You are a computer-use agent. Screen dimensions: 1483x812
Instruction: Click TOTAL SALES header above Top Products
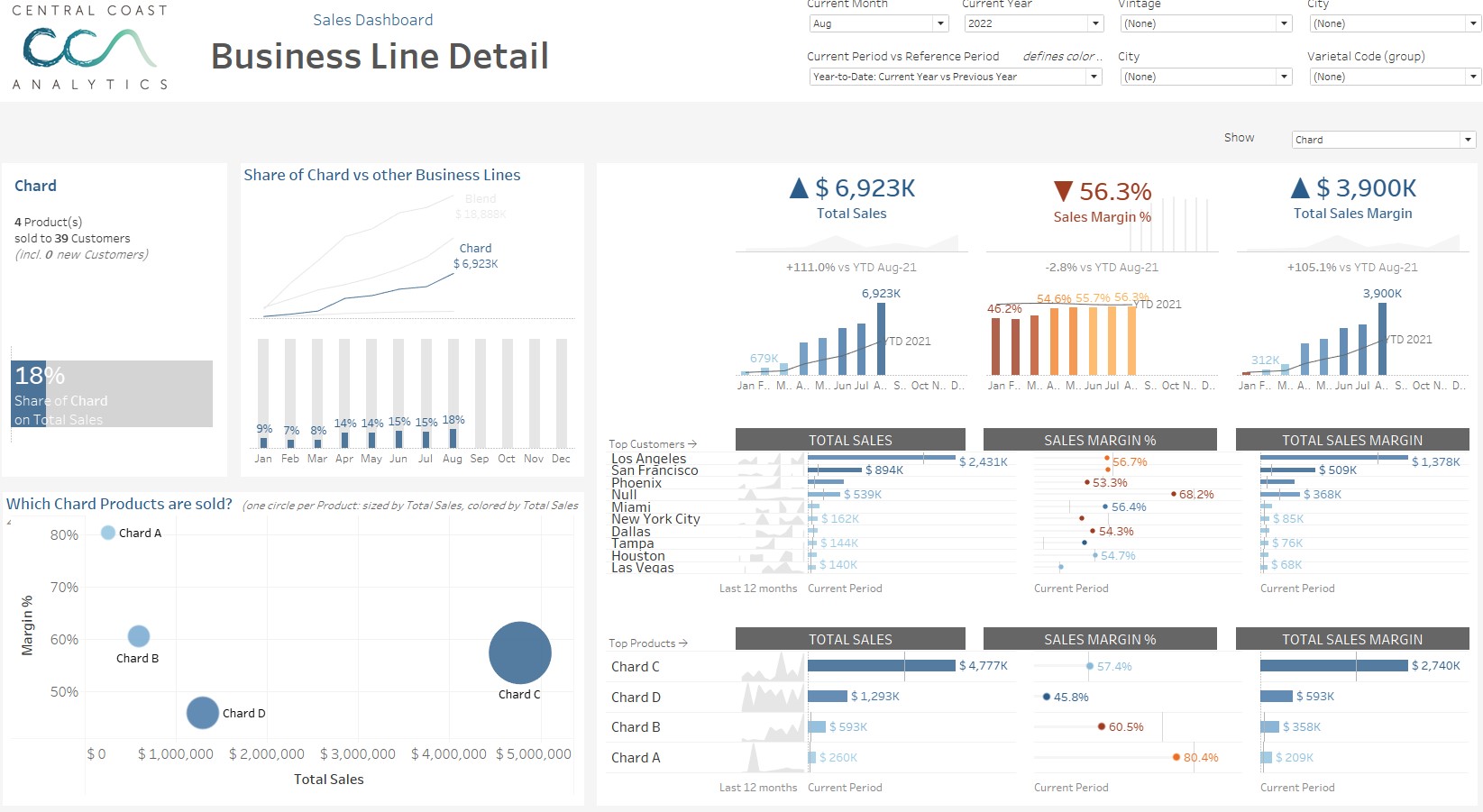click(x=850, y=639)
